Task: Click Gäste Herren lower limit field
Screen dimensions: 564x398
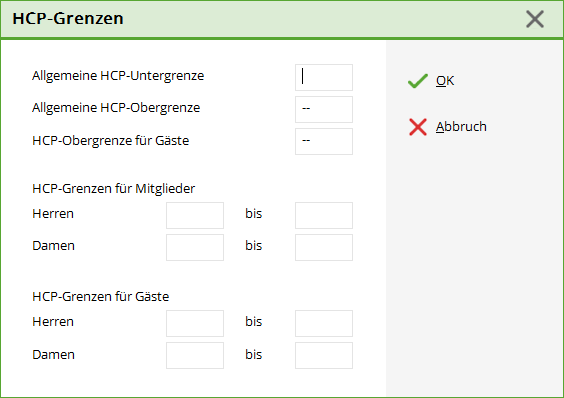Action: [195, 323]
